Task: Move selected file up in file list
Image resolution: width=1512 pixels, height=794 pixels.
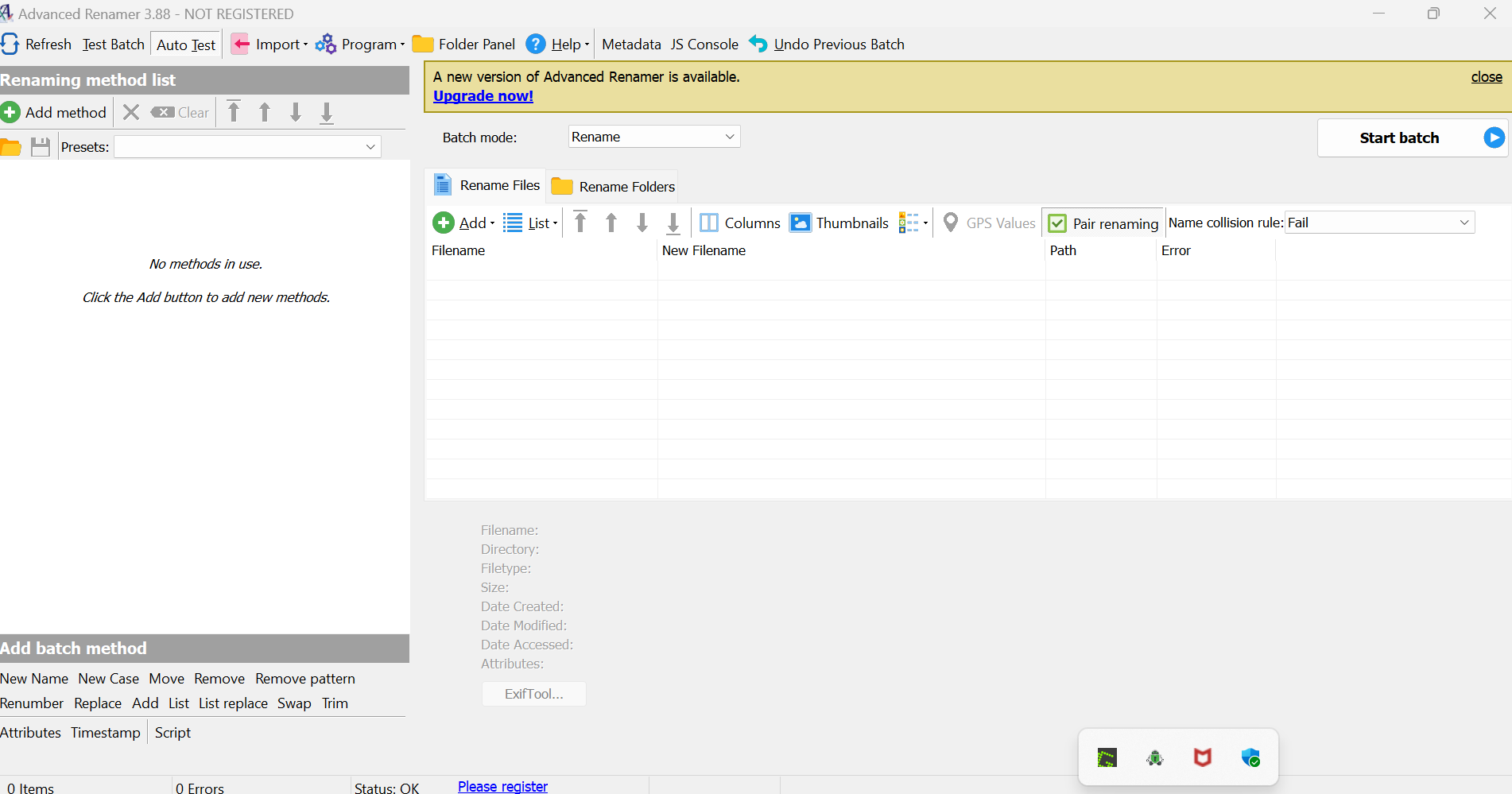Action: click(x=611, y=223)
